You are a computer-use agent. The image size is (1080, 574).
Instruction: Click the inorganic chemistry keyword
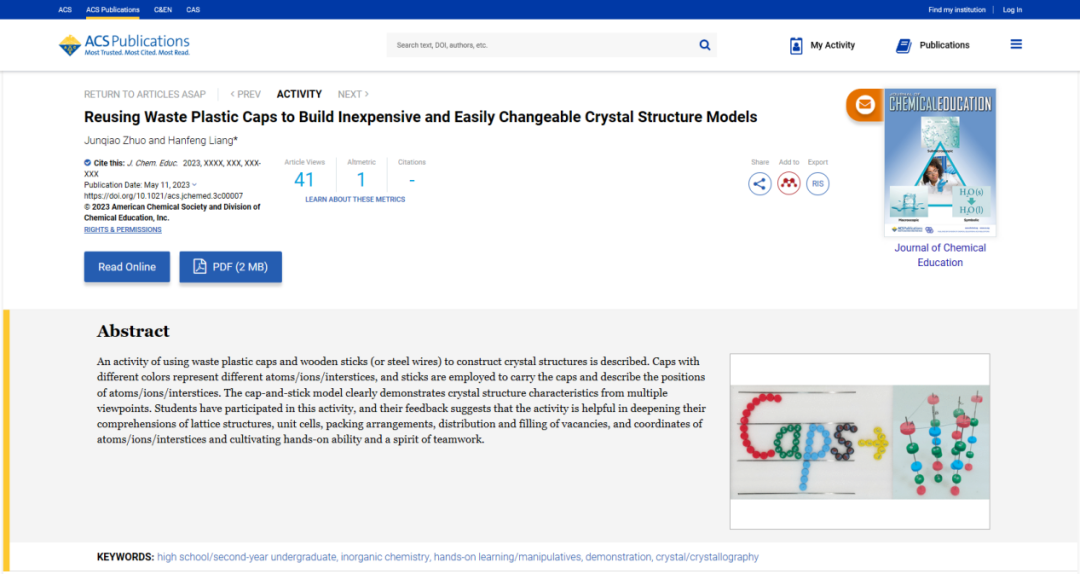click(x=385, y=557)
